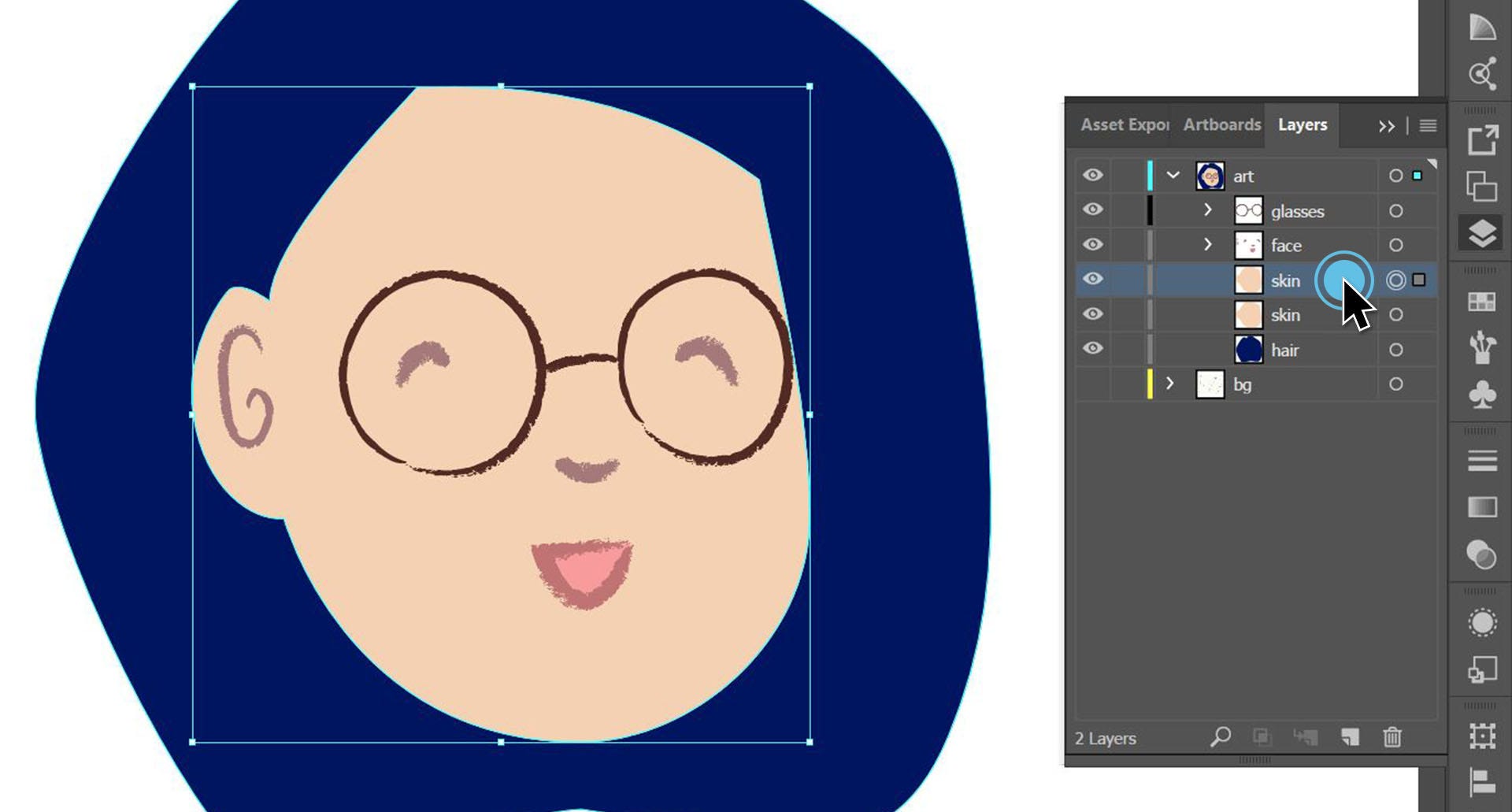Hide the bg layer
The image size is (1512, 812).
coord(1093,384)
